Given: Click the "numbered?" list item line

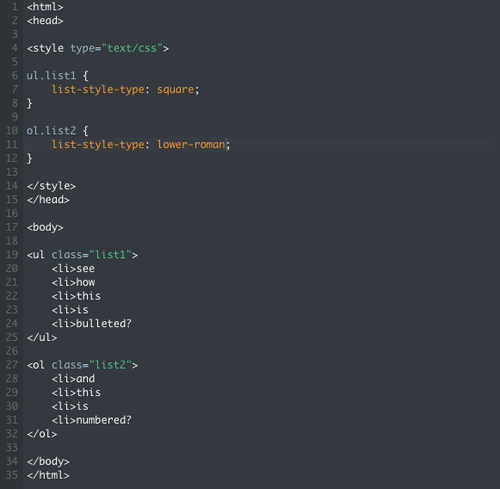Looking at the screenshot, I should click(92, 420).
